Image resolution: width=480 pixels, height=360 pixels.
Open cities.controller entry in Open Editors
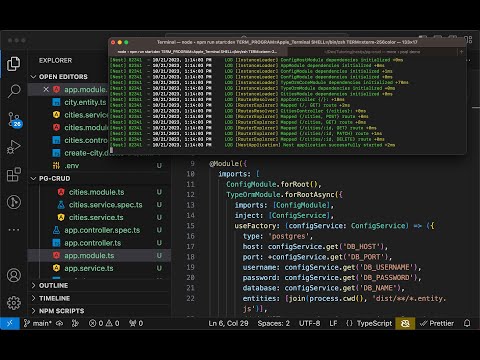pyautogui.click(x=86, y=140)
